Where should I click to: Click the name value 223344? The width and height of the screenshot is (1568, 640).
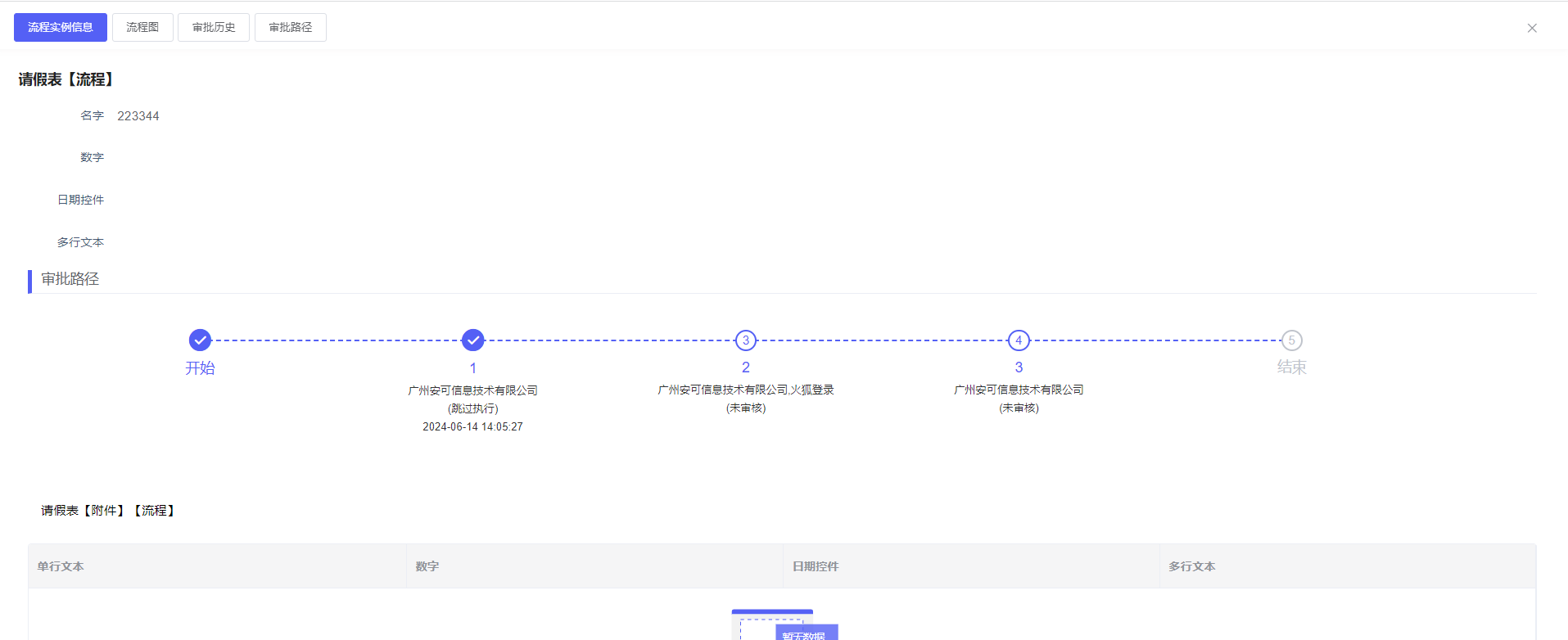point(138,116)
